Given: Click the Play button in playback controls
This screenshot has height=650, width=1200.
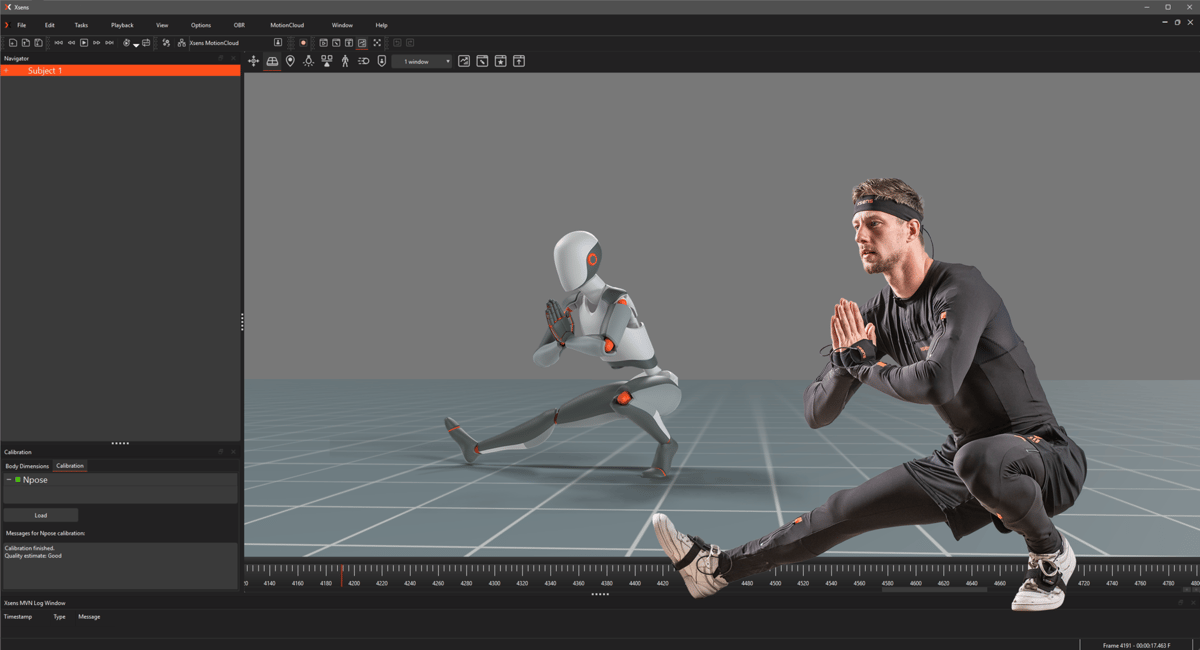Looking at the screenshot, I should point(84,43).
